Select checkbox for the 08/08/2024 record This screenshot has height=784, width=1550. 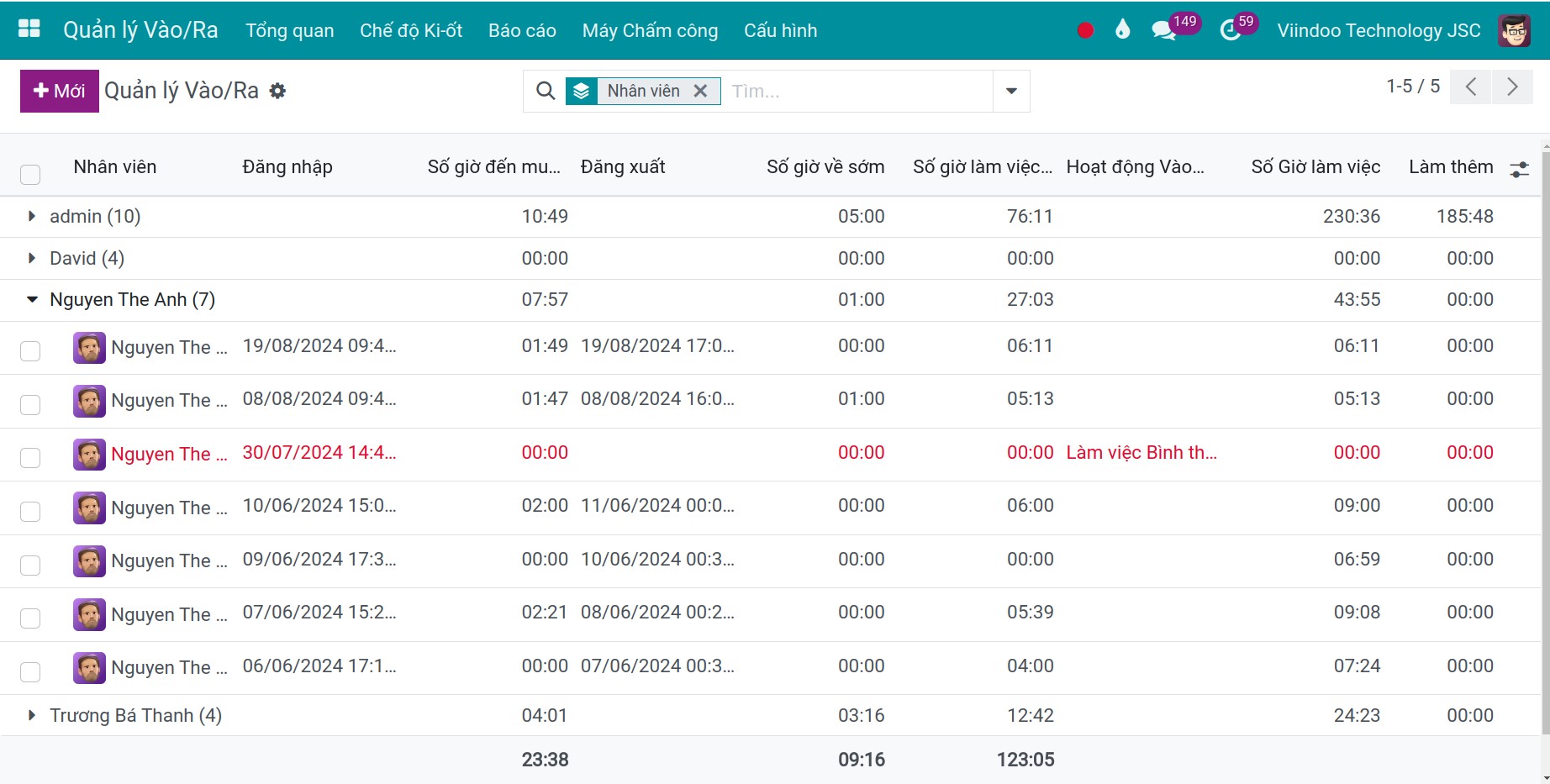tap(30, 404)
